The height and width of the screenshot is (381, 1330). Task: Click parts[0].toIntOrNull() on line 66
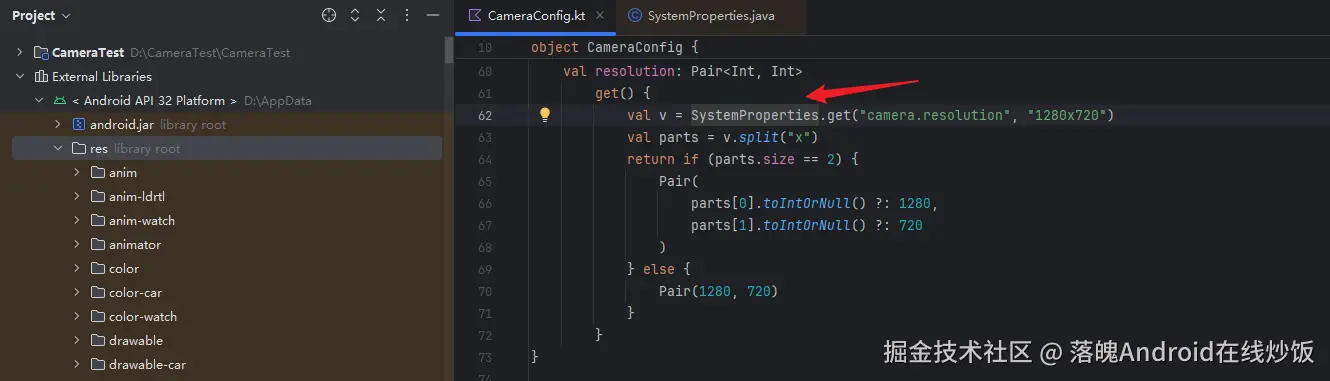point(790,203)
